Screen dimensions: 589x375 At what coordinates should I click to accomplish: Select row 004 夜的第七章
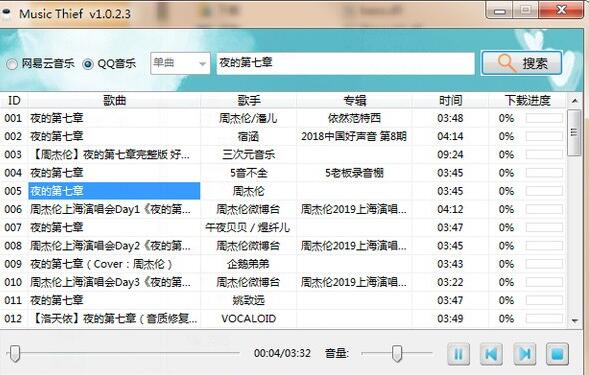point(283,173)
